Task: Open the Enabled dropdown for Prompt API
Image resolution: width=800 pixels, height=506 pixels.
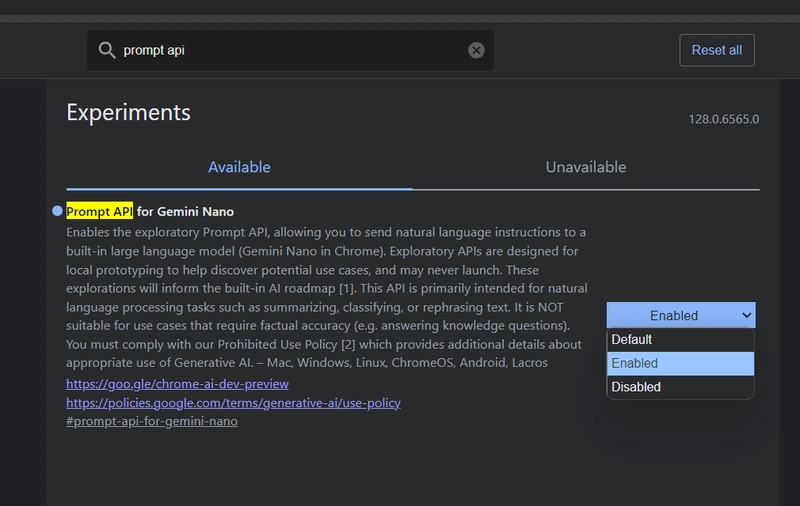Action: coord(681,315)
